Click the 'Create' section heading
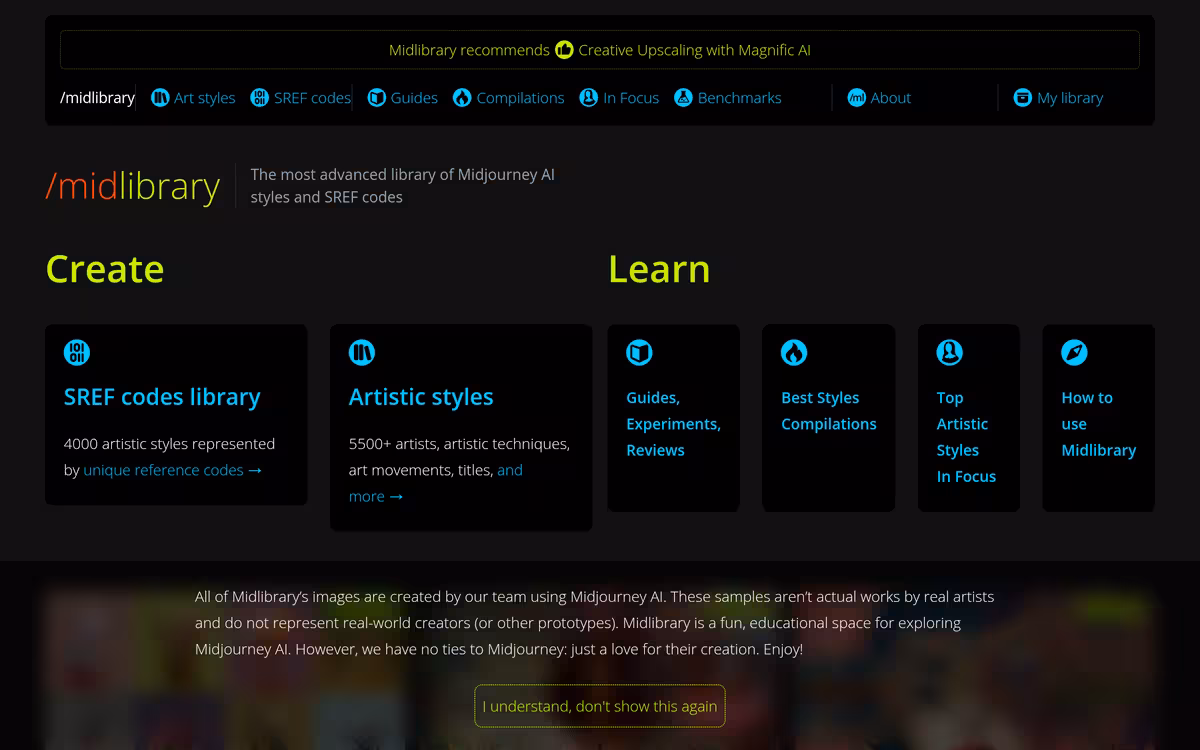 [105, 269]
